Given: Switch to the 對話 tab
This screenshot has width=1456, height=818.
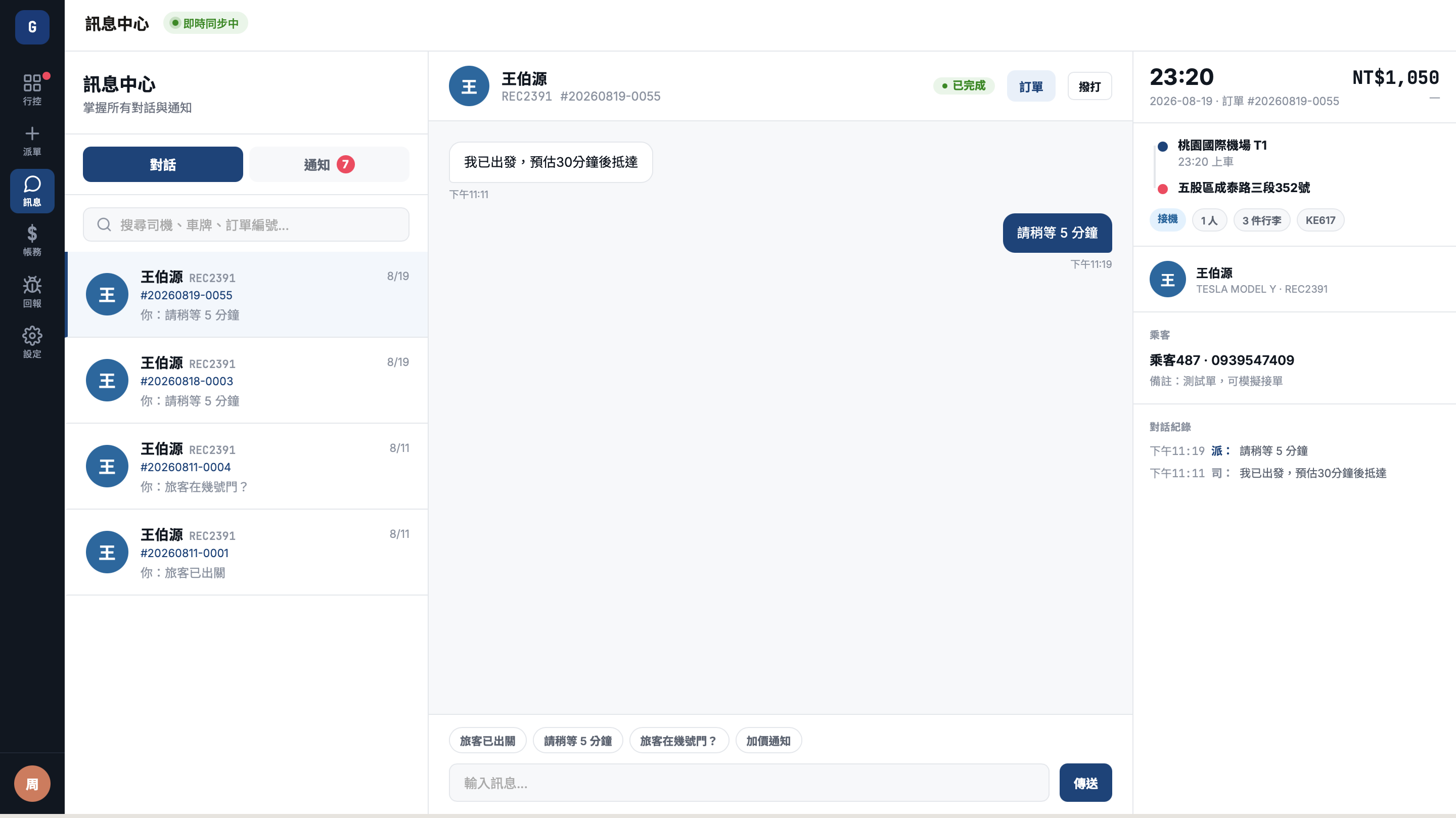Looking at the screenshot, I should (x=163, y=164).
